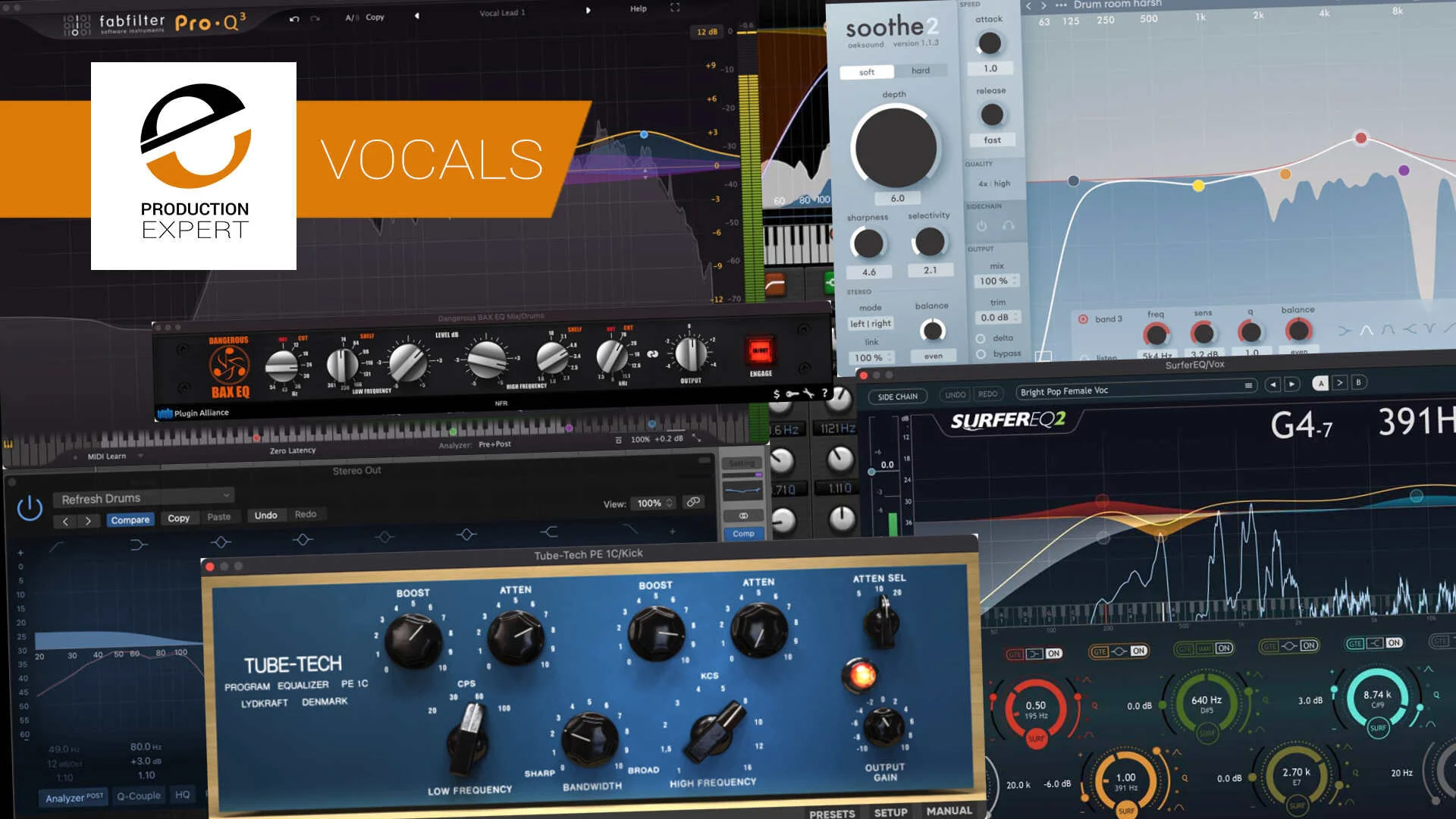The image size is (1456, 819).
Task: Click the SurferEQ2 previous preset arrow
Action: 1272,384
